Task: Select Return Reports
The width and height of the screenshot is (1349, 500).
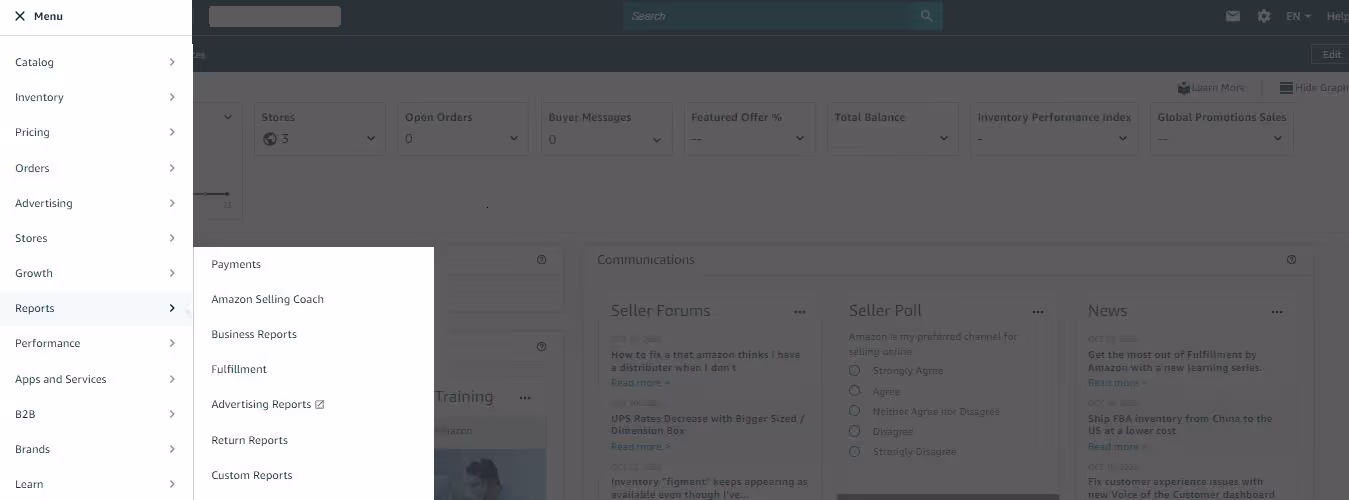Action: coord(249,440)
